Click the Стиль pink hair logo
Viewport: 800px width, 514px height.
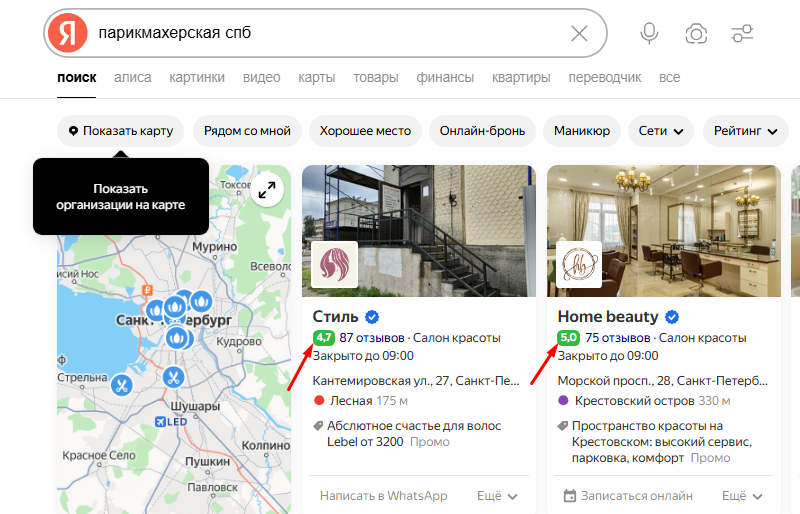(x=335, y=265)
